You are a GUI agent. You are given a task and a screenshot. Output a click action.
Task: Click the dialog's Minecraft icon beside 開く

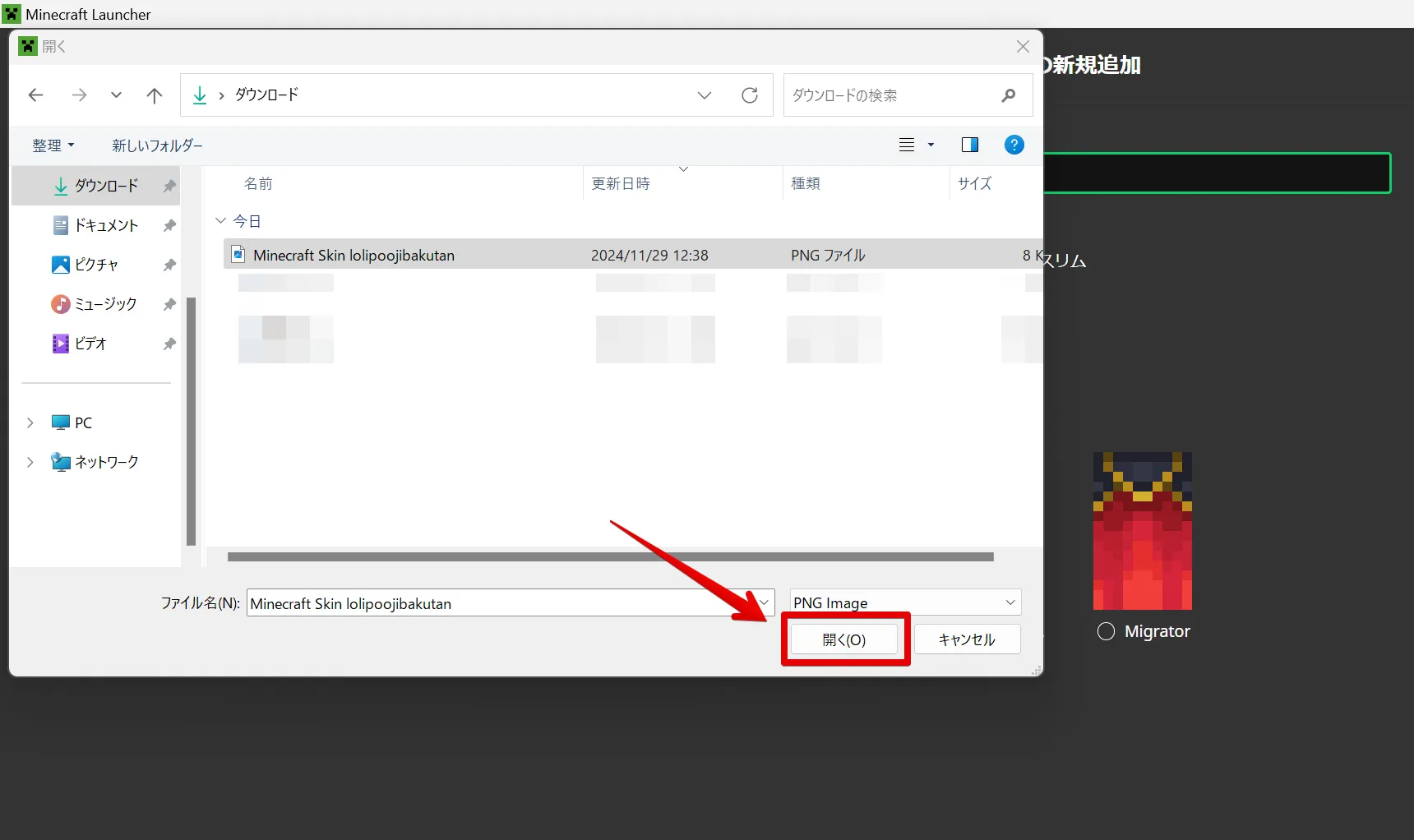click(28, 46)
